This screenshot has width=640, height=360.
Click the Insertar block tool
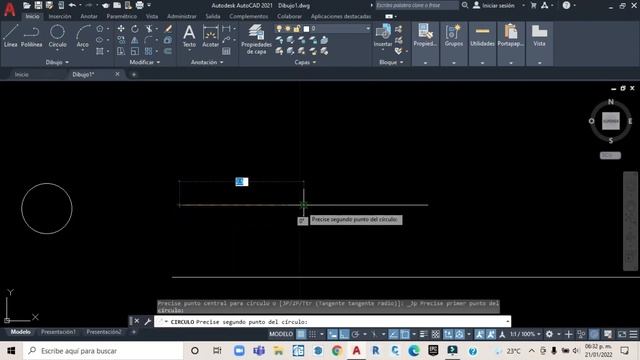click(x=383, y=35)
